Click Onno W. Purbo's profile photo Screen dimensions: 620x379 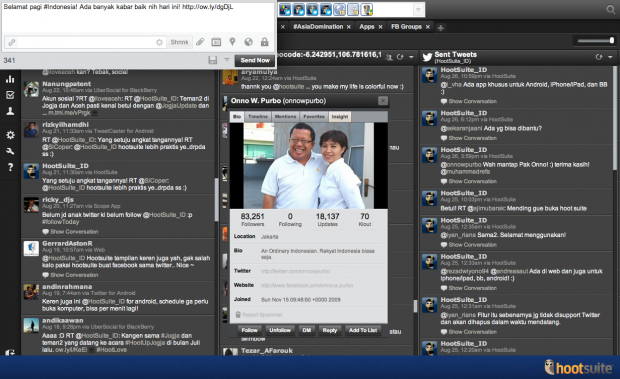click(x=309, y=166)
